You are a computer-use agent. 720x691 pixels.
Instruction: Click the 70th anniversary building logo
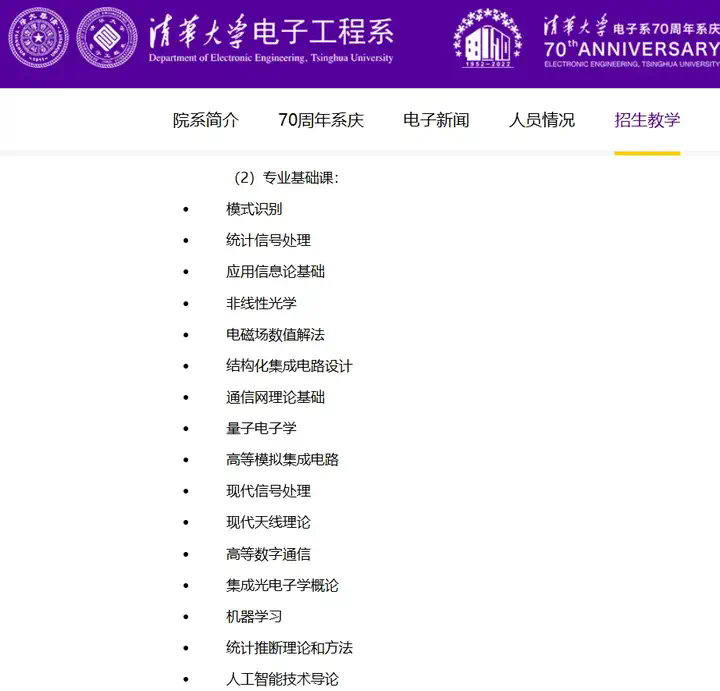[x=488, y=38]
